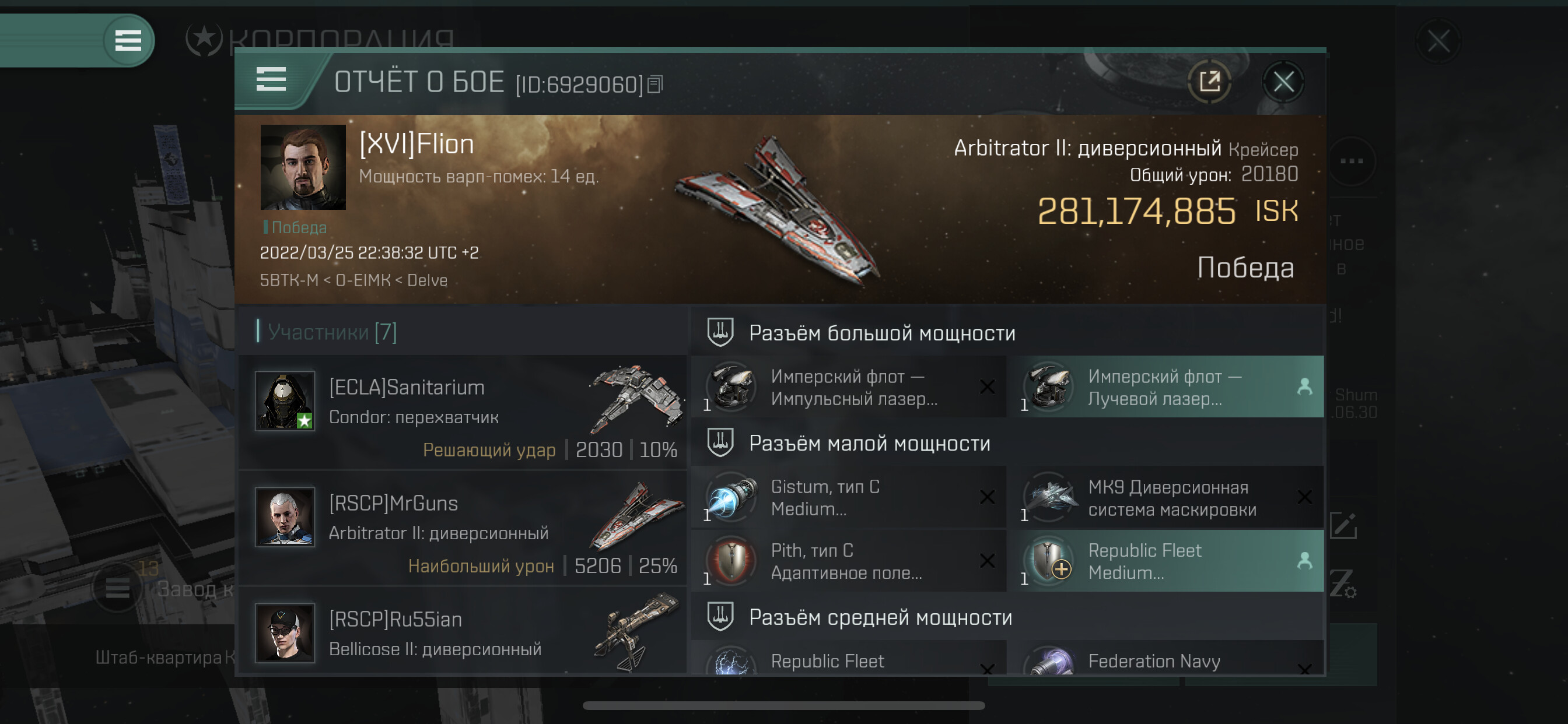Copy the battle report ID icon
1568x724 pixels.
tap(655, 84)
